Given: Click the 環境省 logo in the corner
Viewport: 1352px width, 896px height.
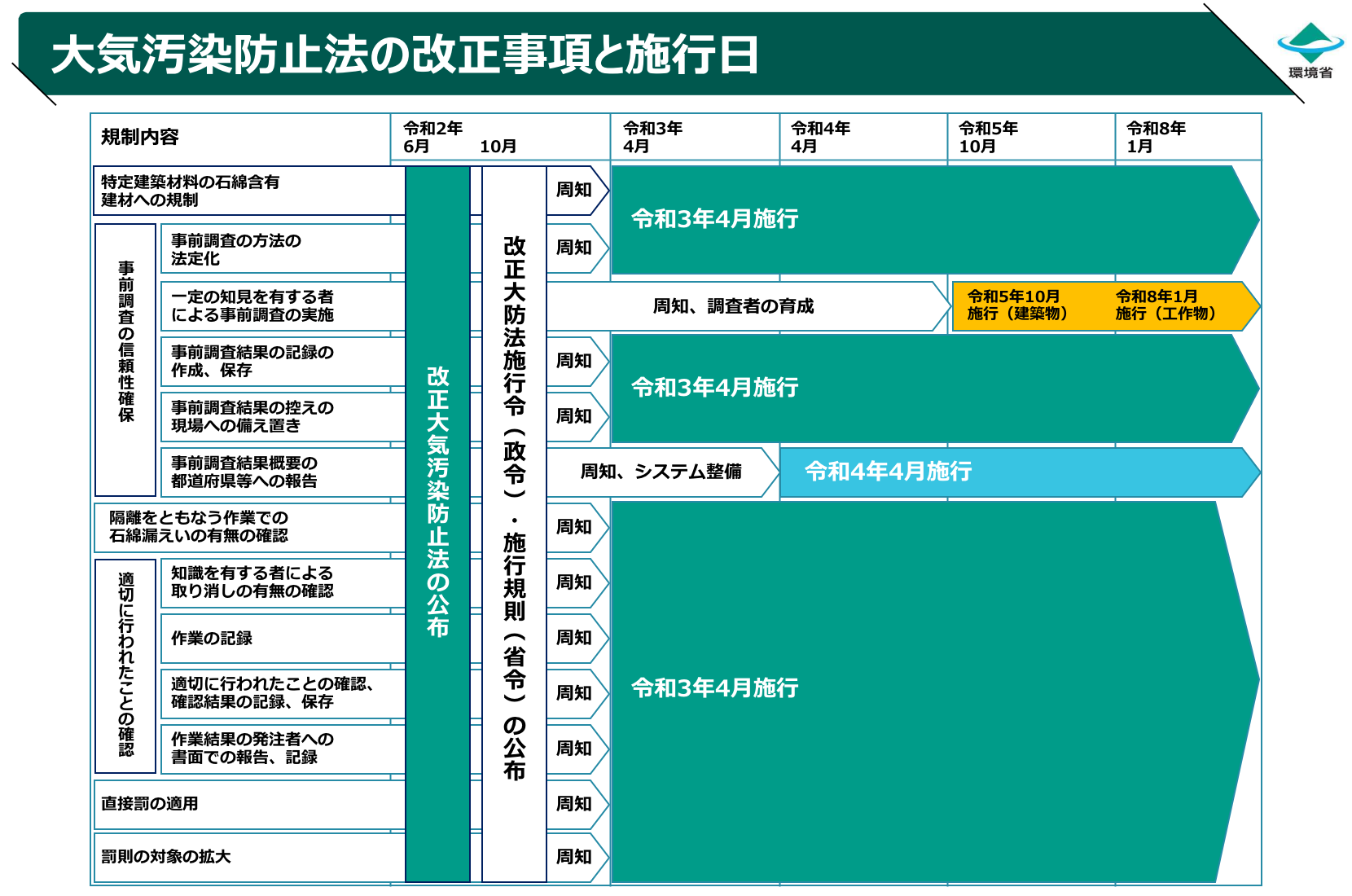Looking at the screenshot, I should [1310, 51].
